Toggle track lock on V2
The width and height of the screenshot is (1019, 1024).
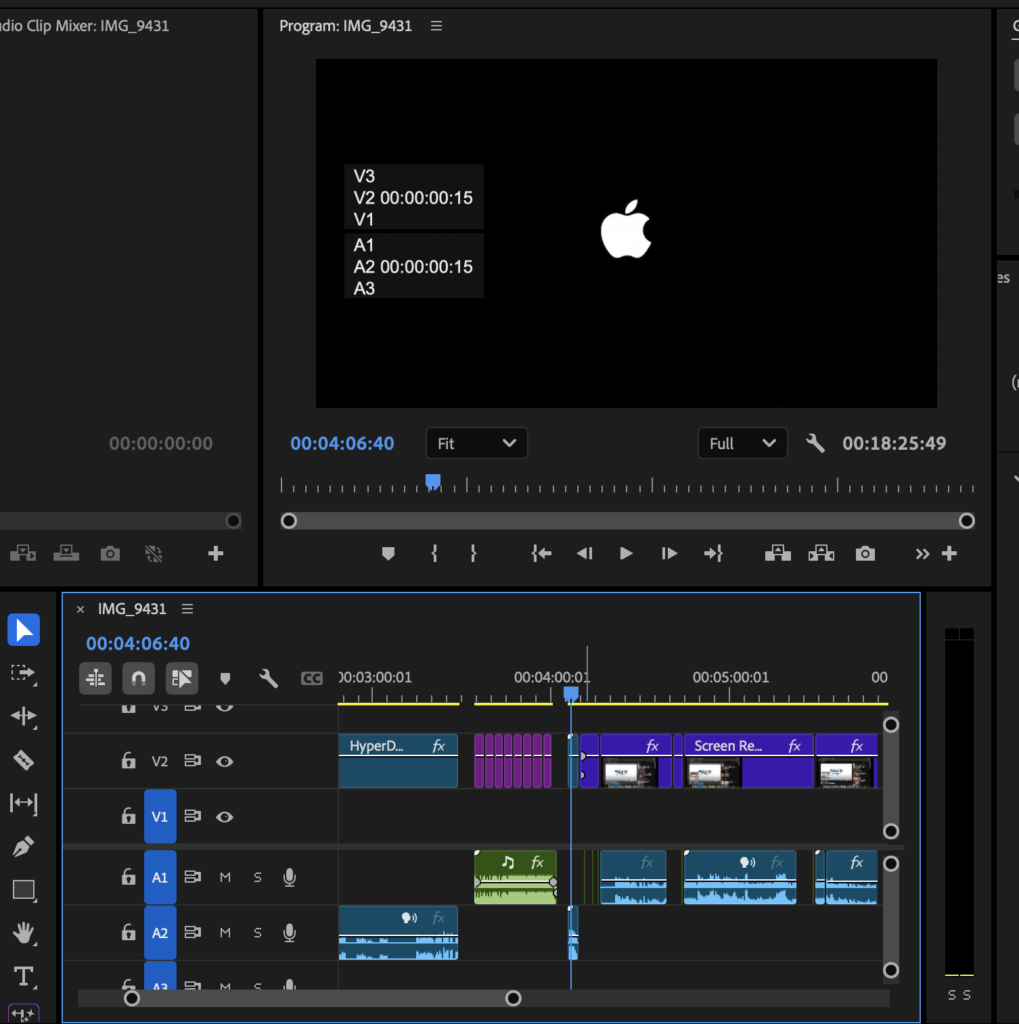click(x=129, y=760)
